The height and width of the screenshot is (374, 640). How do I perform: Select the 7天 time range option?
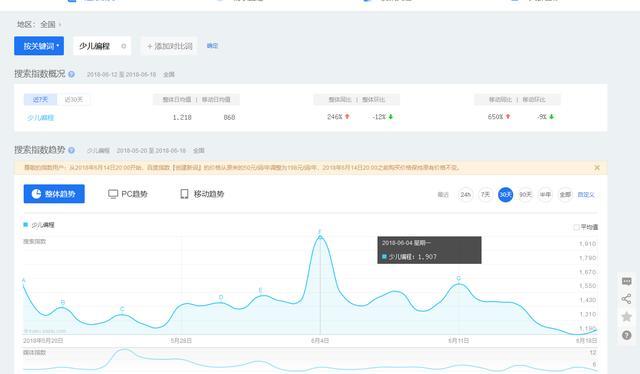(485, 194)
